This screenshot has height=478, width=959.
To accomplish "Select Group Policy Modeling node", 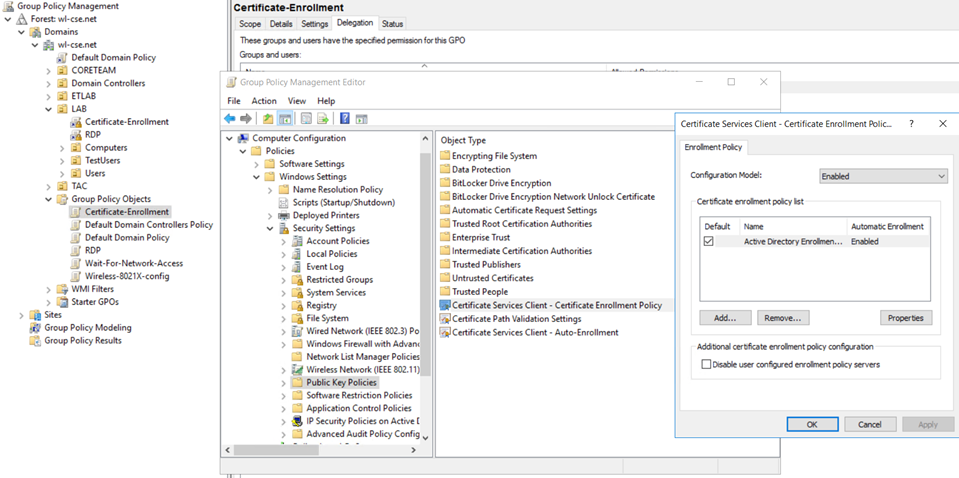I will coord(87,328).
